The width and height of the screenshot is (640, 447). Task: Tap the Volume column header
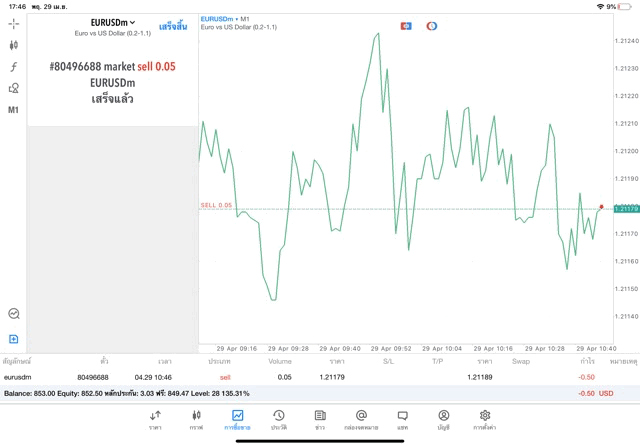point(280,361)
